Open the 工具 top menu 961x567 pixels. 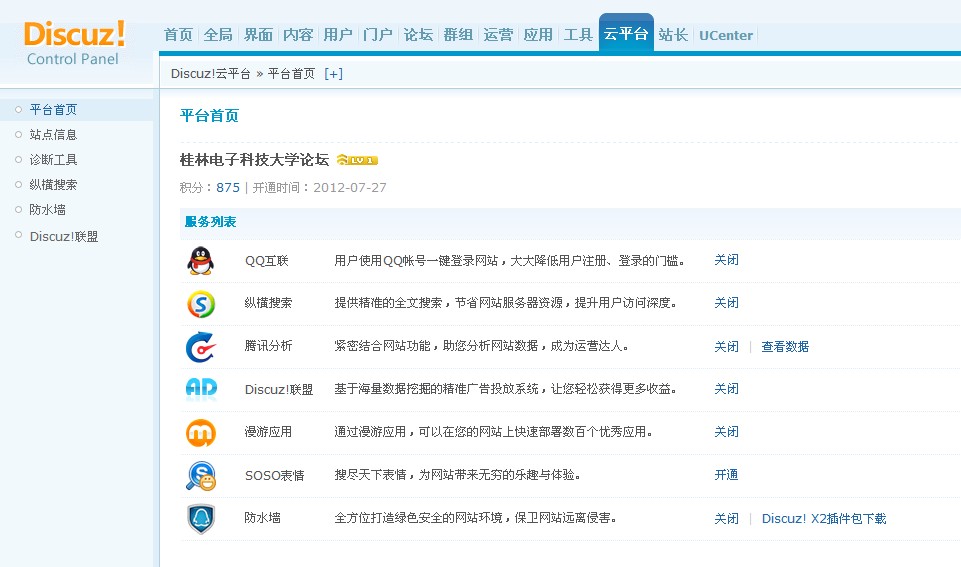pos(578,35)
